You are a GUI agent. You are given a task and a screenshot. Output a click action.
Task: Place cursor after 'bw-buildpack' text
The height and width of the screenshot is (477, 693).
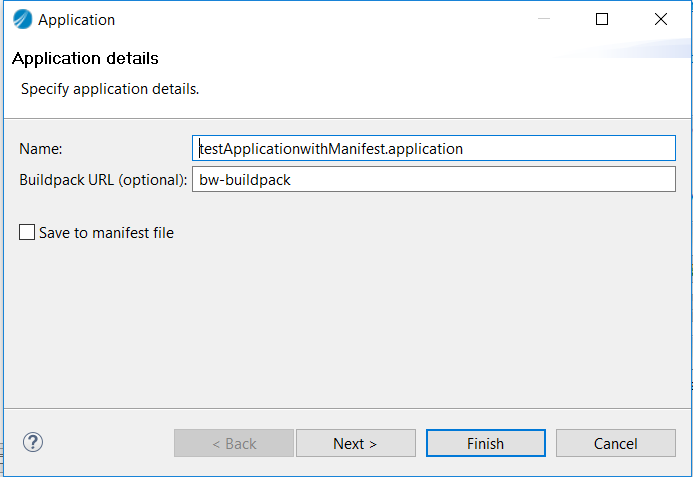tap(292, 180)
